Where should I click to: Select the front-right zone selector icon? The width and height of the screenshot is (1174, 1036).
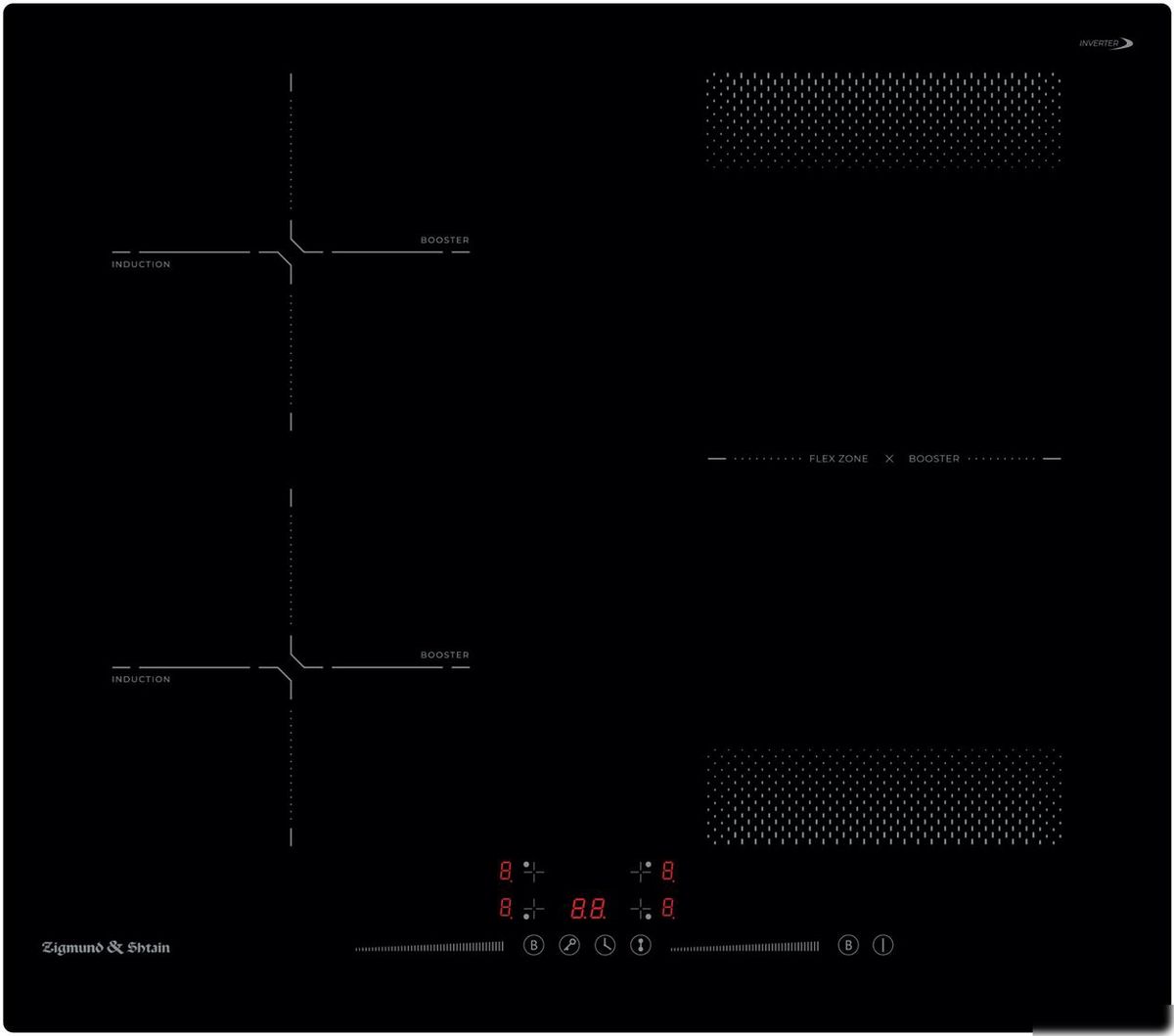coord(641,910)
